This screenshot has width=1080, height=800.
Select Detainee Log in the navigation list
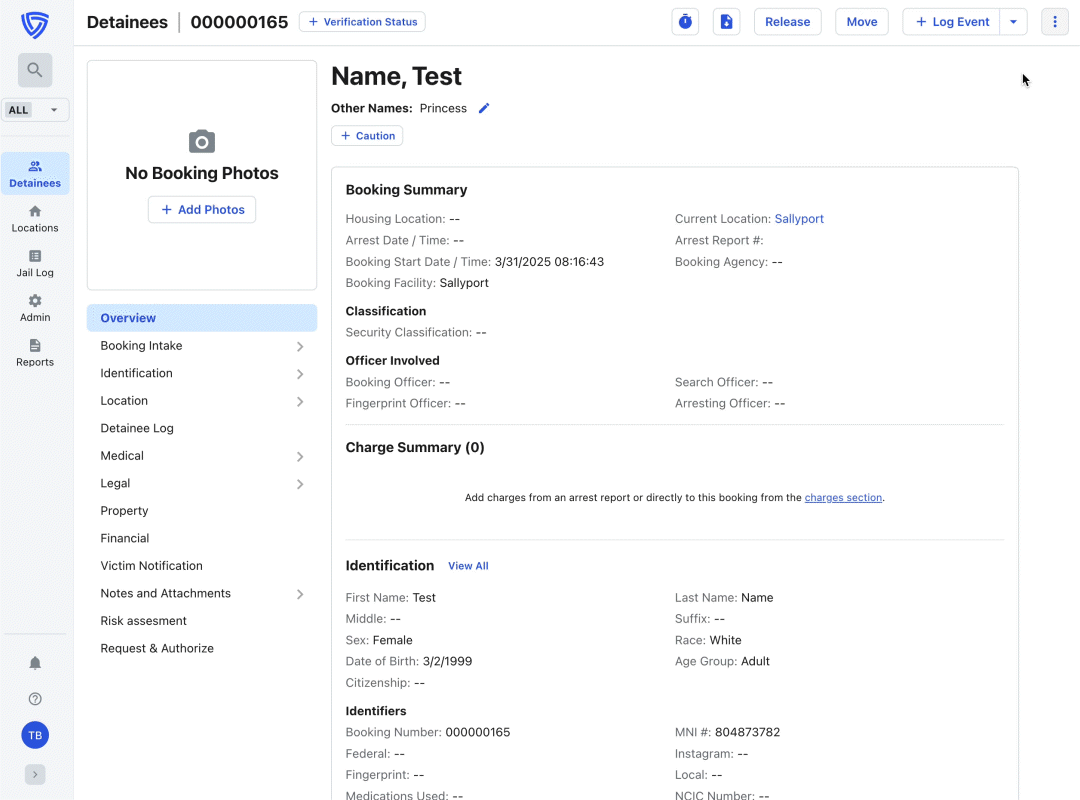tap(137, 428)
